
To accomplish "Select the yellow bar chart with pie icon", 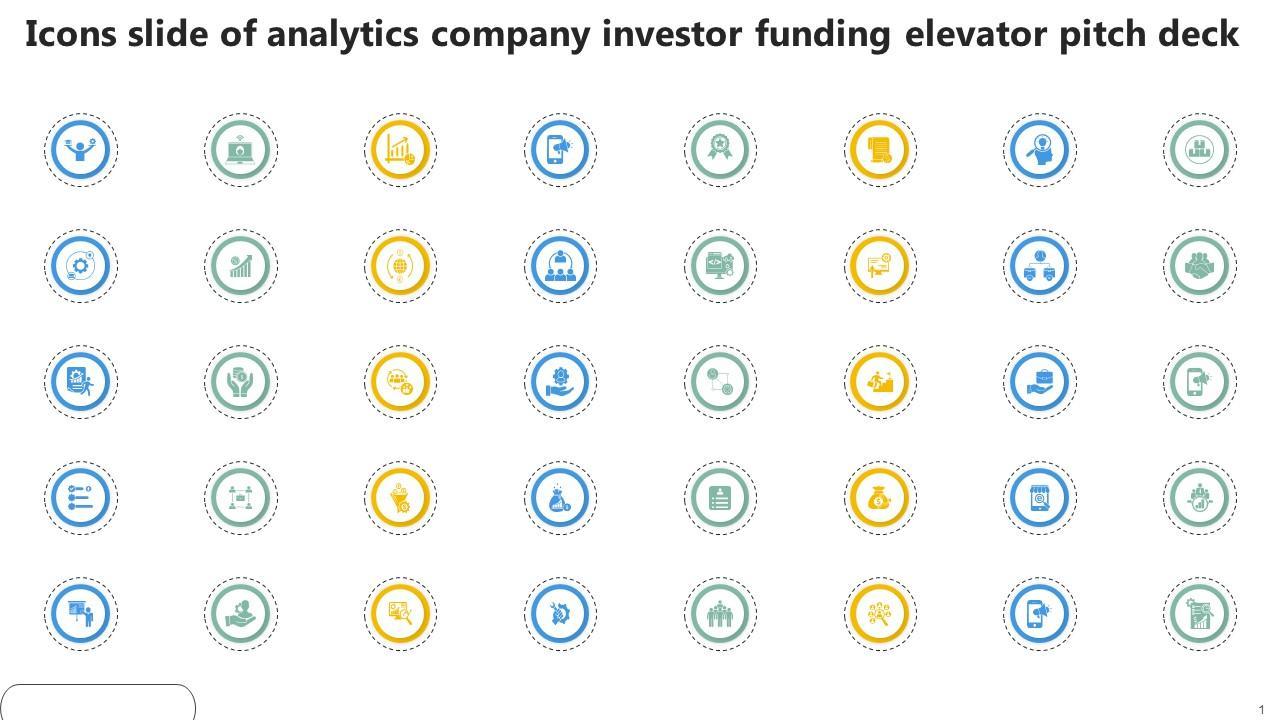I will point(400,149).
